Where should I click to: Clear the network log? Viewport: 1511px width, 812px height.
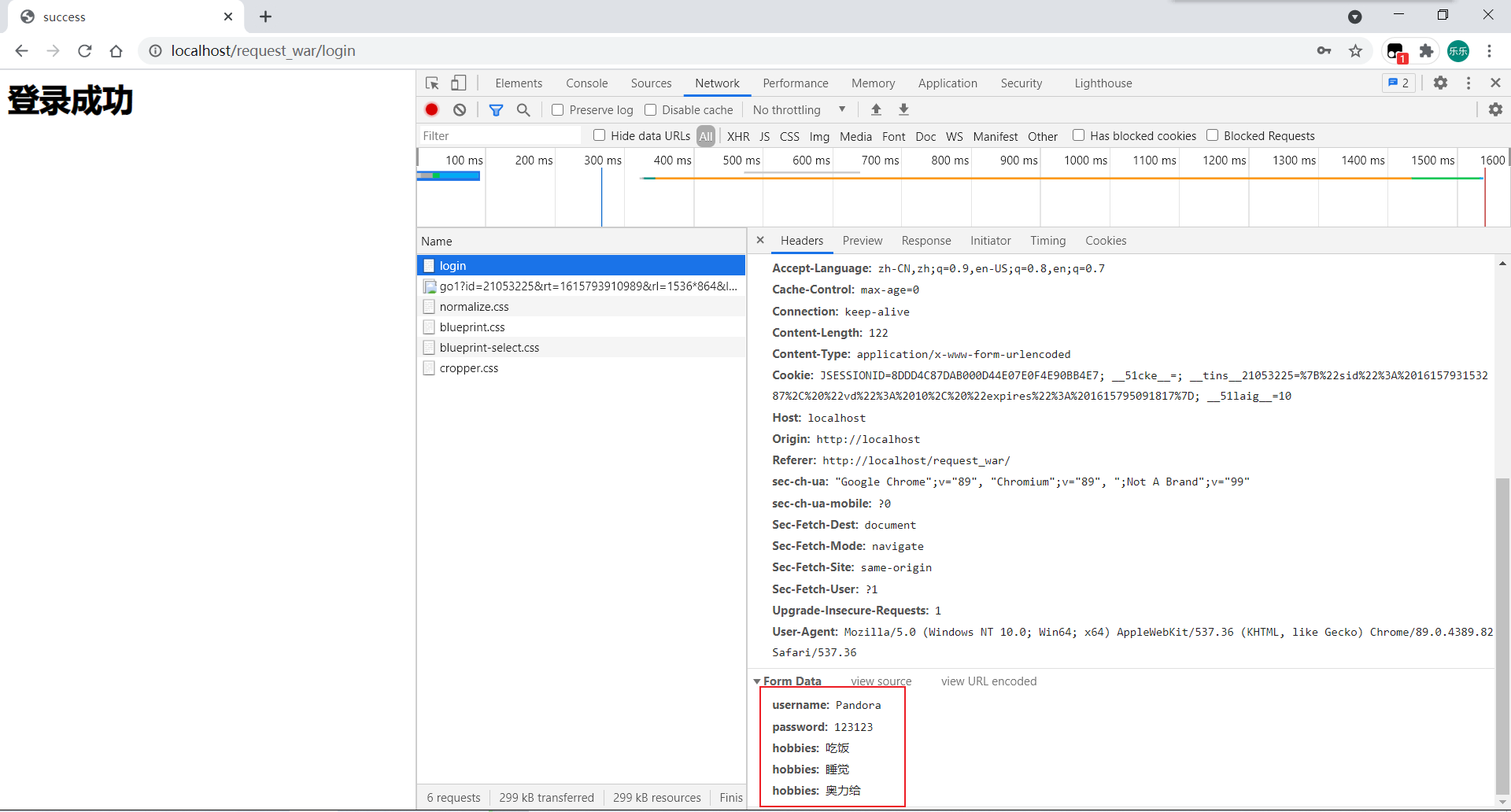460,110
